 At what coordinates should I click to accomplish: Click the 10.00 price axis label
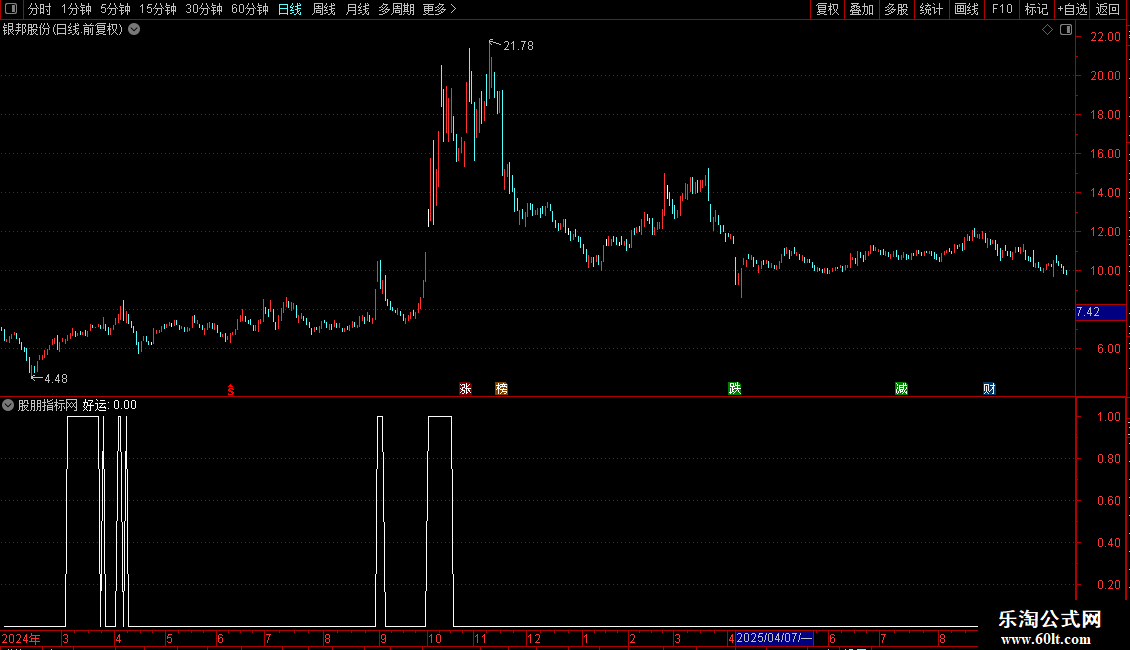click(1105, 271)
